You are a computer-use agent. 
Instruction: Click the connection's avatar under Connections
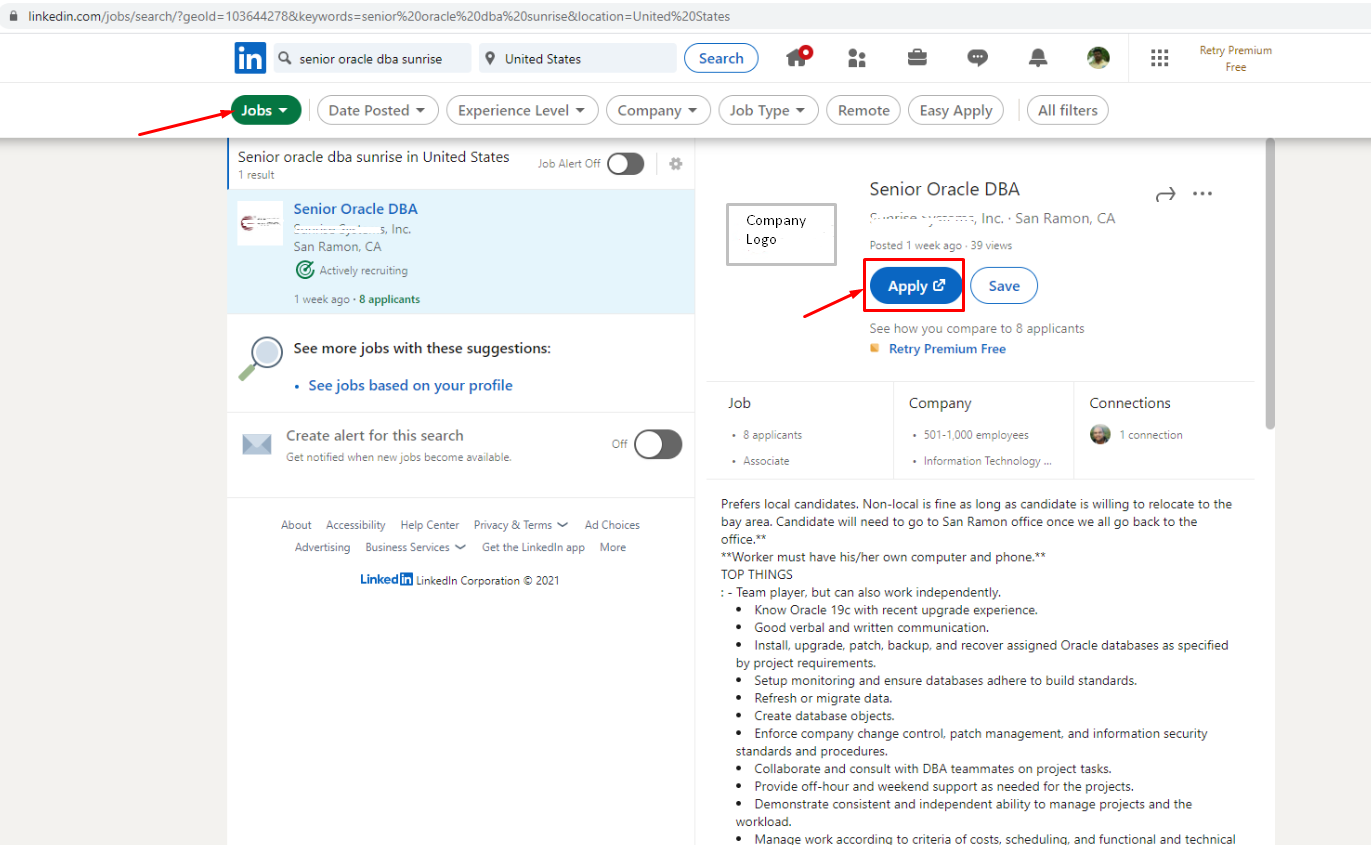pyautogui.click(x=1100, y=435)
